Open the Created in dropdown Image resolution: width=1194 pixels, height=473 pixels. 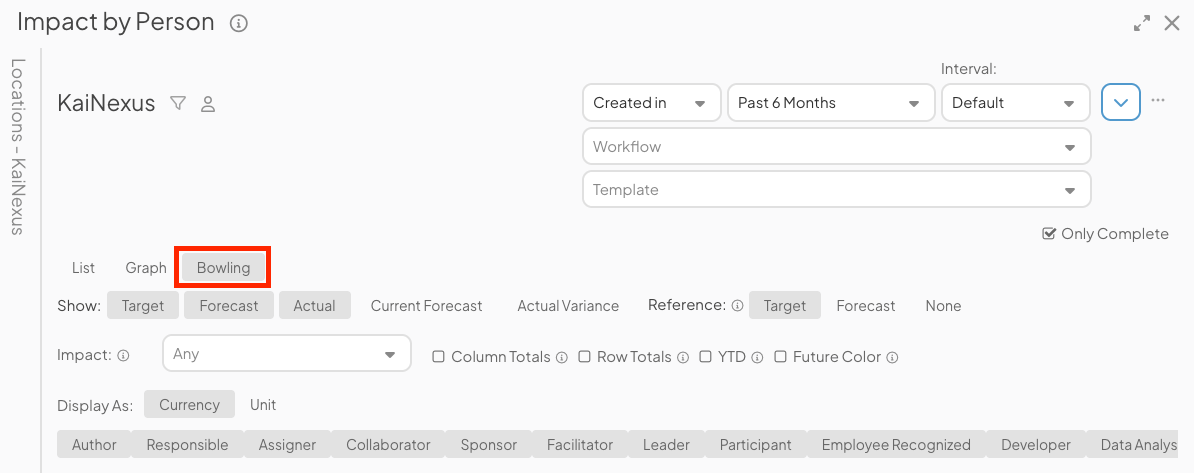[651, 102]
